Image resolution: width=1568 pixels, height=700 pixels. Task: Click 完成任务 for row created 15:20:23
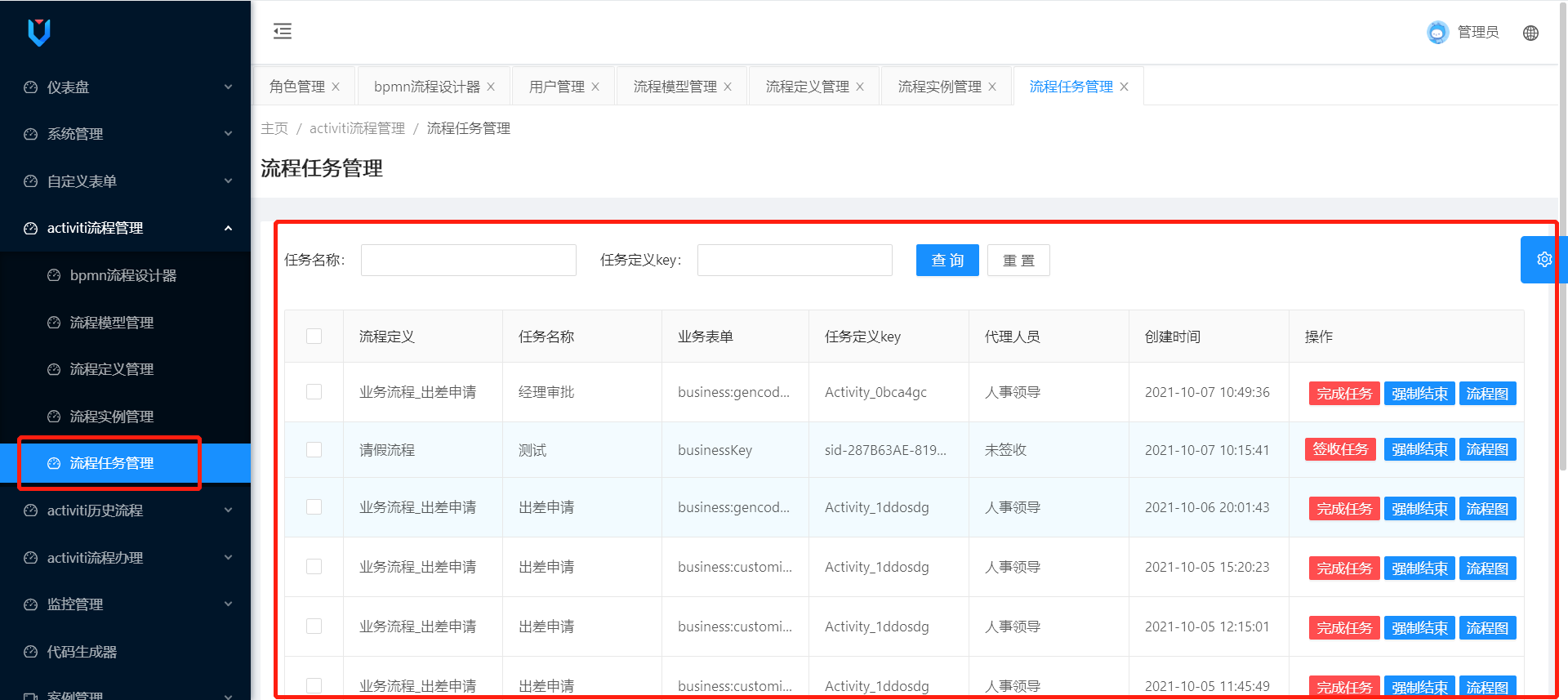(1344, 568)
